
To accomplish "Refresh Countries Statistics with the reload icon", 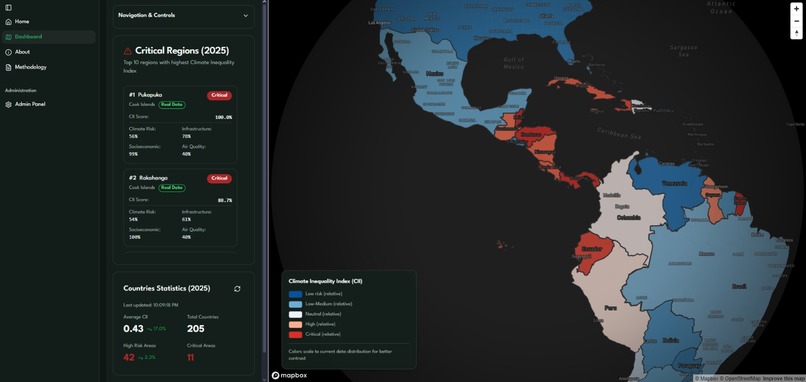I will click(x=237, y=289).
